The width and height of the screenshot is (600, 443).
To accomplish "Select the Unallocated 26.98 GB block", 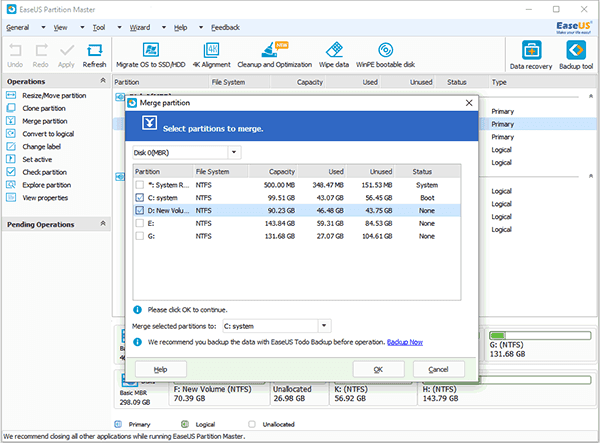I will click(x=300, y=394).
